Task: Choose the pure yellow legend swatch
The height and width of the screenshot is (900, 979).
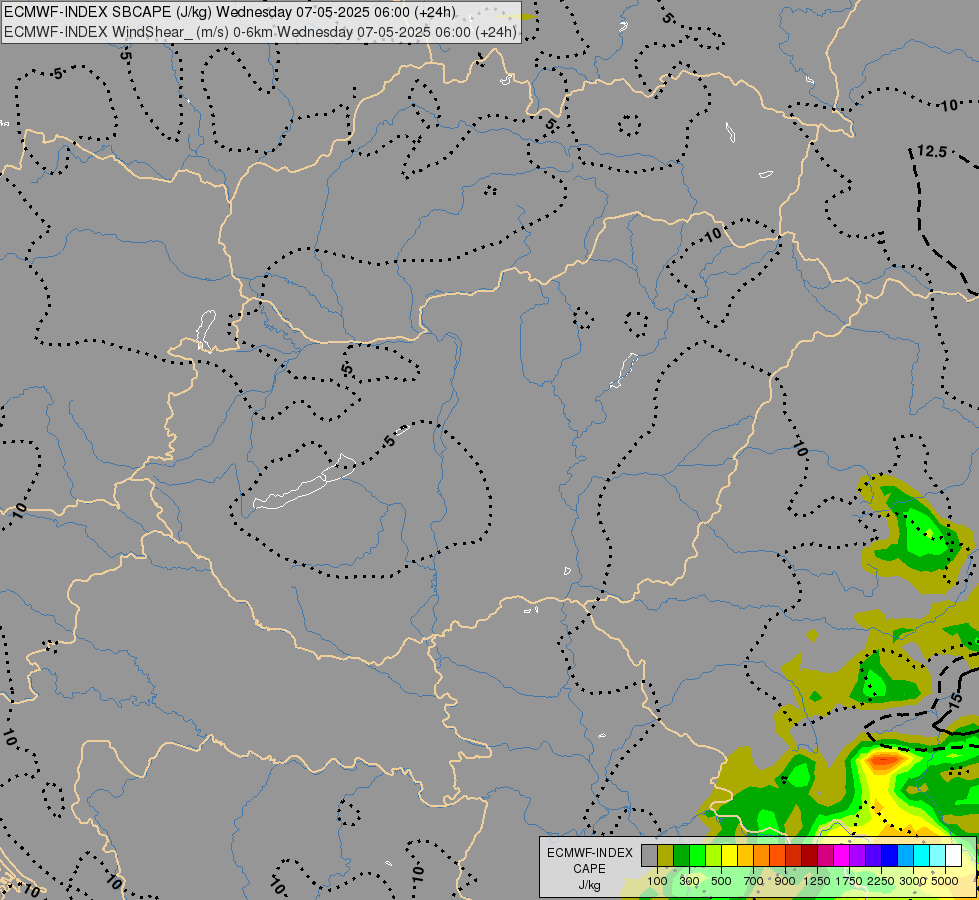Action: click(x=729, y=855)
